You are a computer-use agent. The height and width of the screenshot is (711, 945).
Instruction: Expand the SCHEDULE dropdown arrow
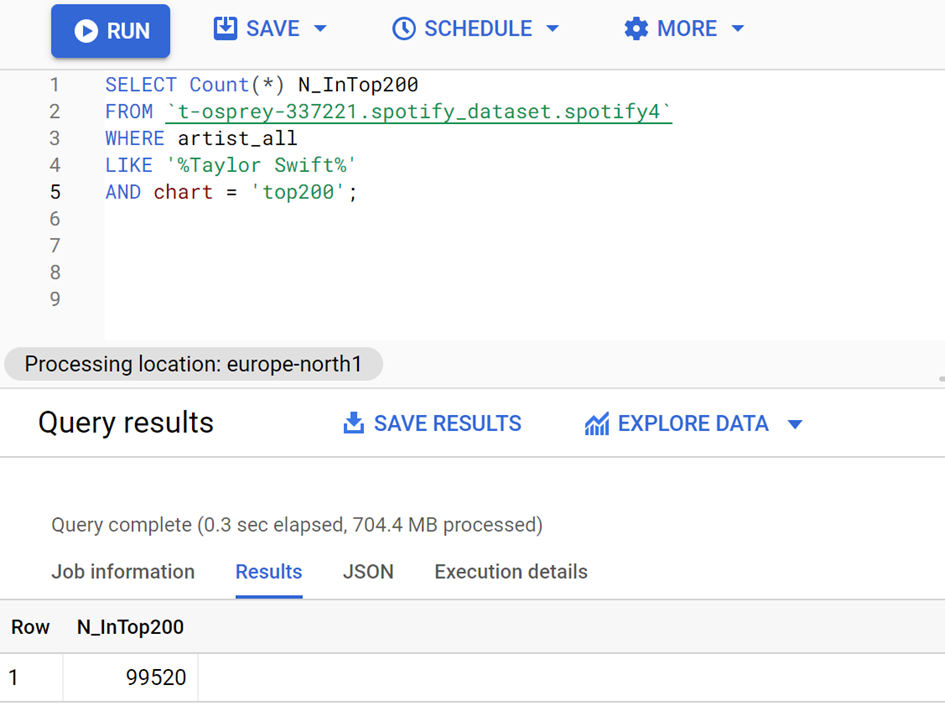552,28
